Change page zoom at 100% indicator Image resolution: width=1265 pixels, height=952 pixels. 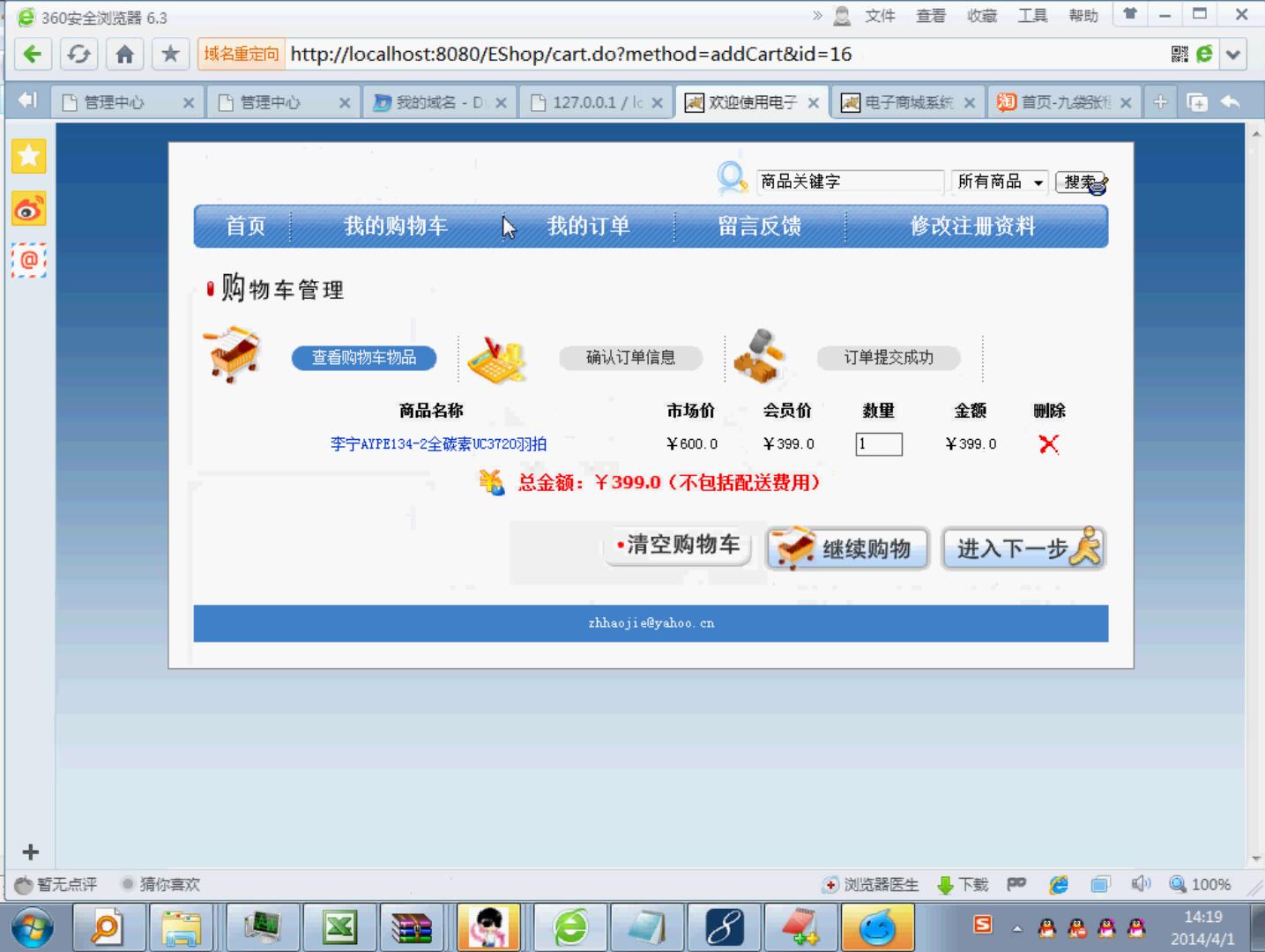(x=1200, y=884)
